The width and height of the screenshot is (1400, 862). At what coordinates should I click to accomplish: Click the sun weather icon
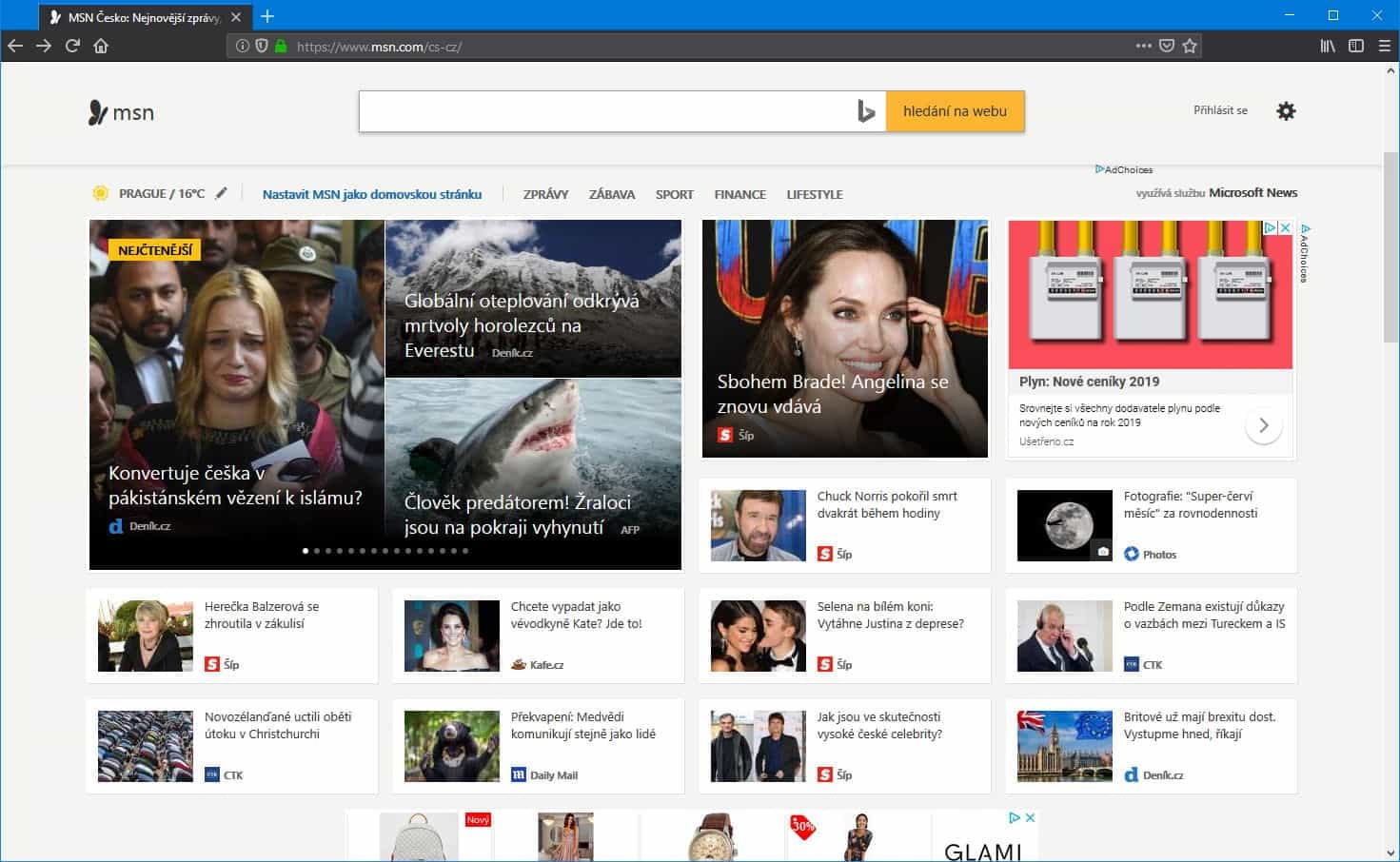(x=100, y=193)
